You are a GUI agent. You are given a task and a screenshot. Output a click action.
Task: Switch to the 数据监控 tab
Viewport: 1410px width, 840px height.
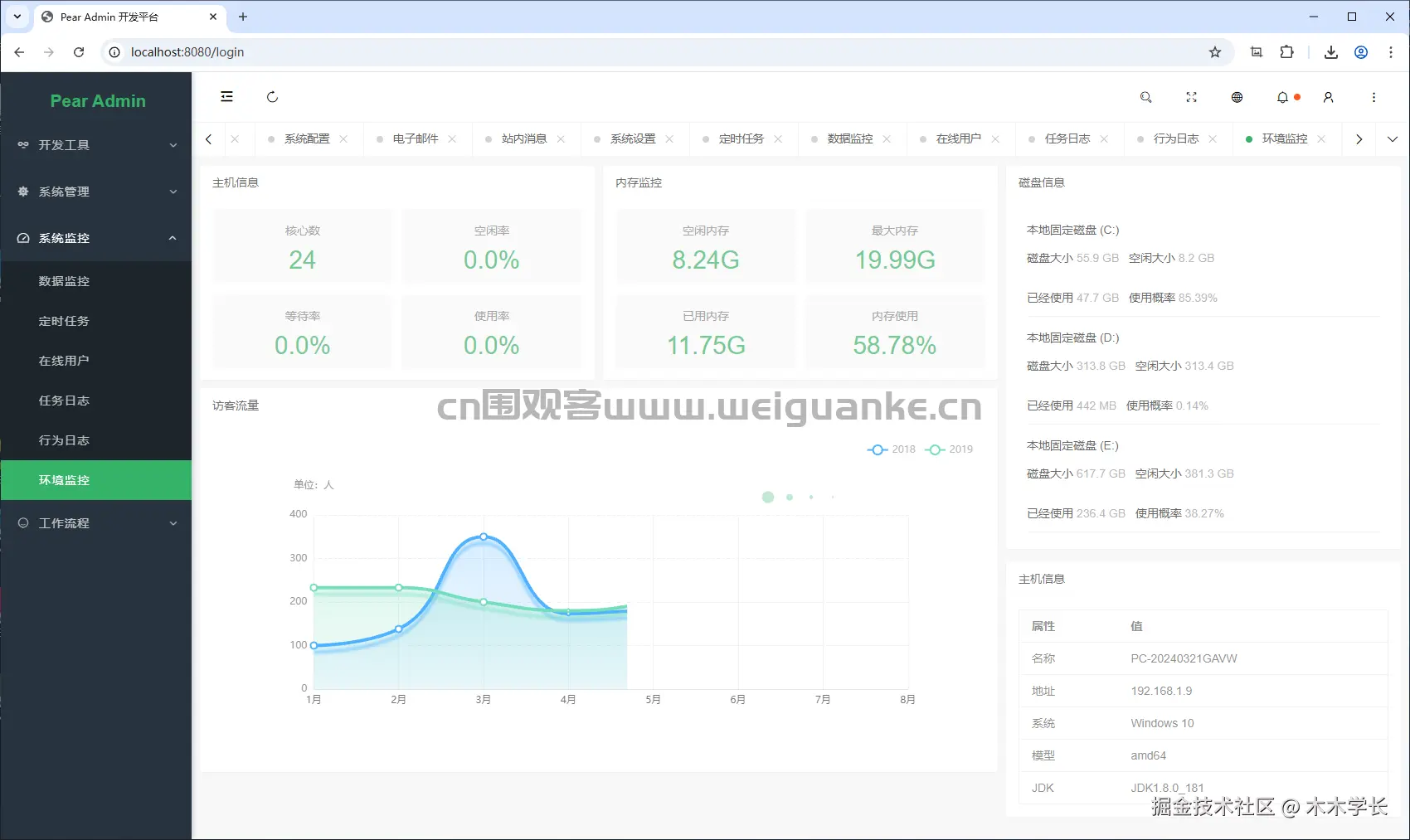point(849,138)
